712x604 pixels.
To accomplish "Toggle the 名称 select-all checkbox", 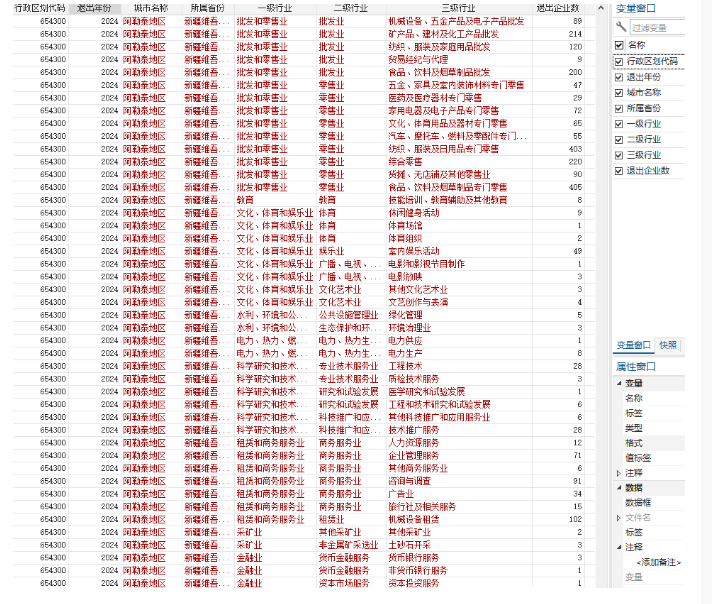I will 620,46.
